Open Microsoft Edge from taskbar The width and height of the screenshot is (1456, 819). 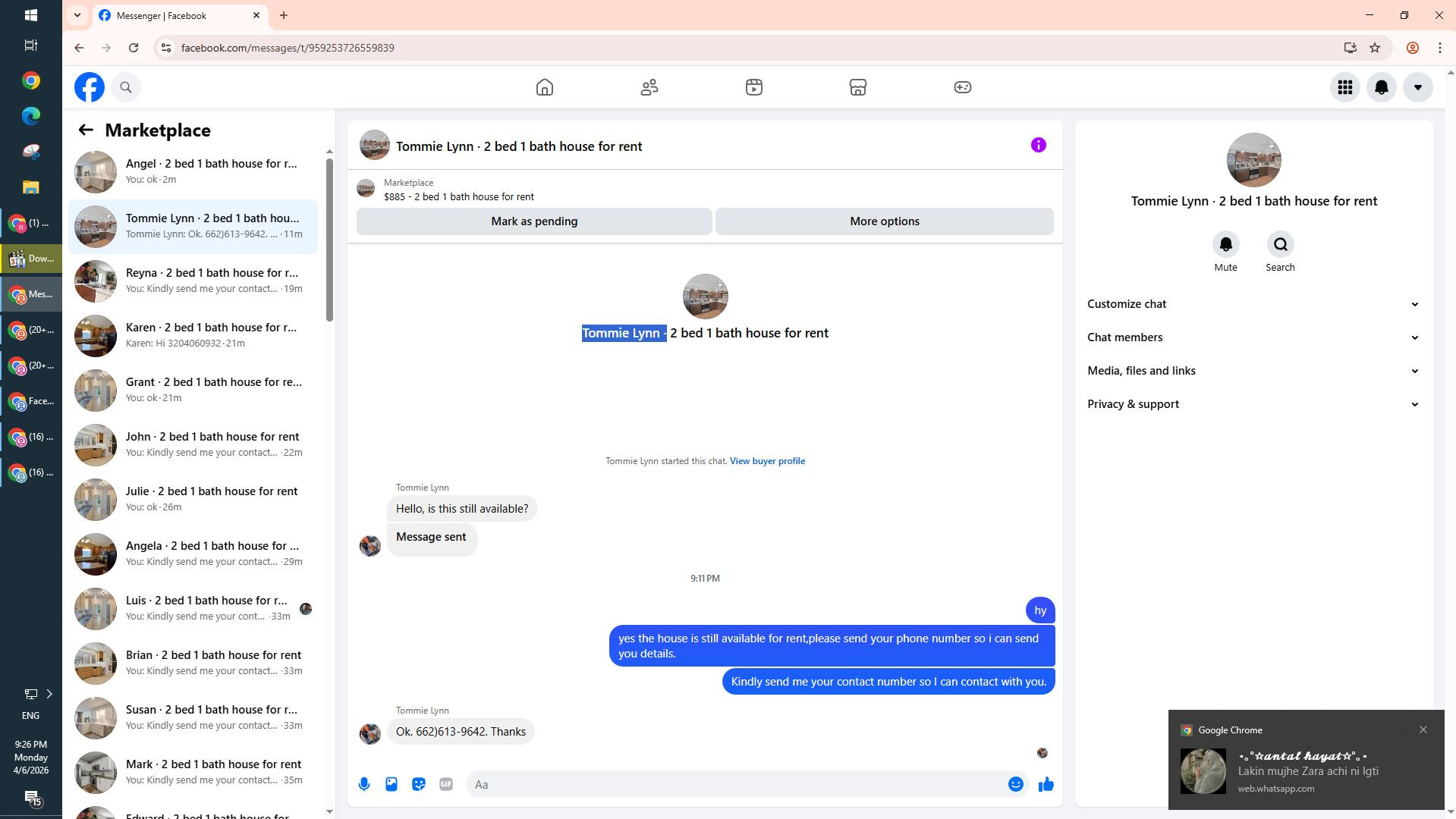(31, 116)
